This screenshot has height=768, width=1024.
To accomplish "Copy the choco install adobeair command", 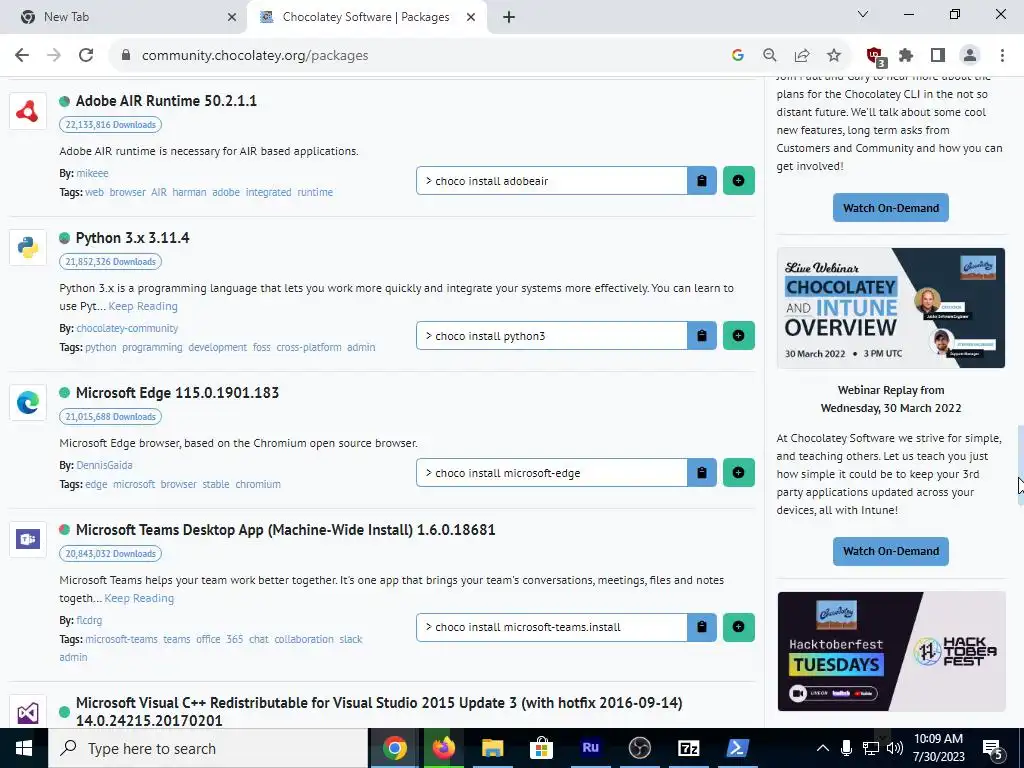I will [702, 181].
